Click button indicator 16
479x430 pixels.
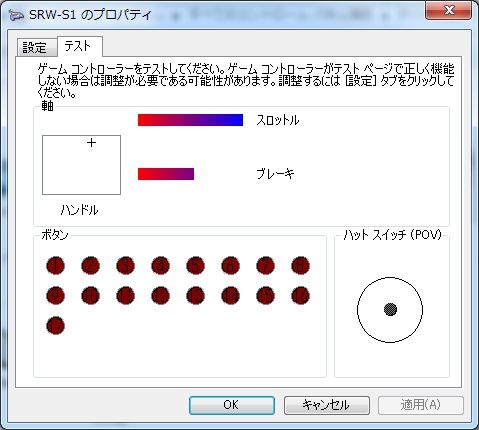click(x=300, y=296)
